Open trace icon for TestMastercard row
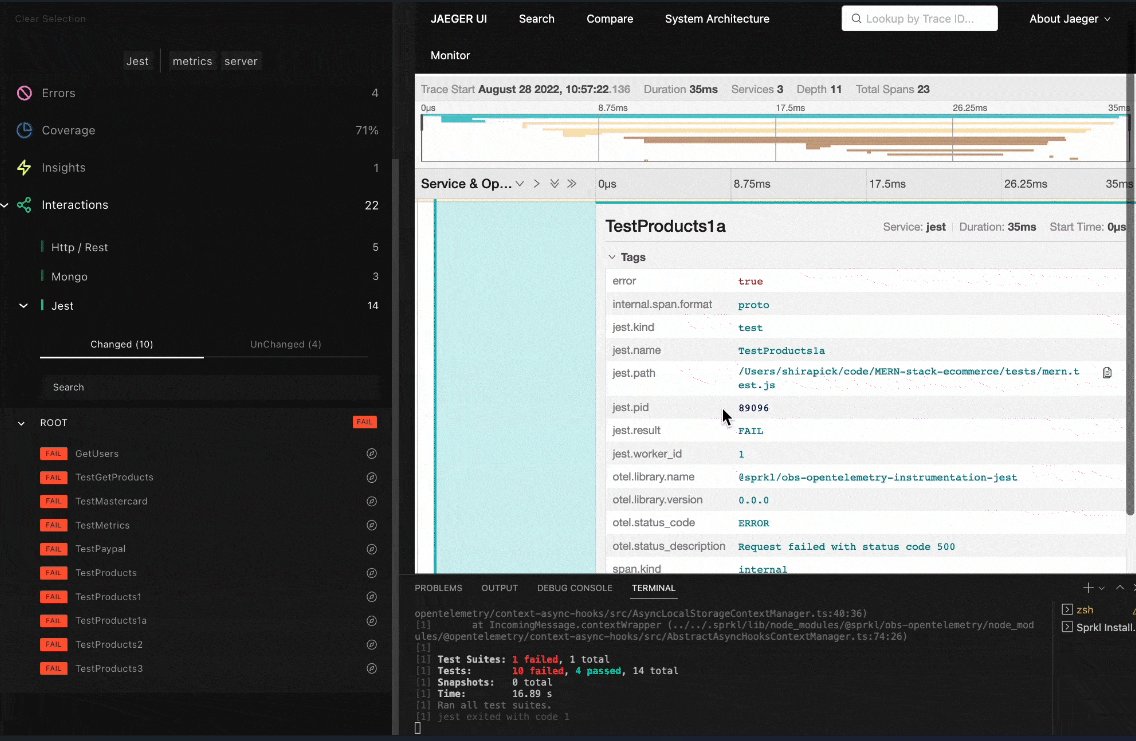The image size is (1136, 741). (372, 501)
